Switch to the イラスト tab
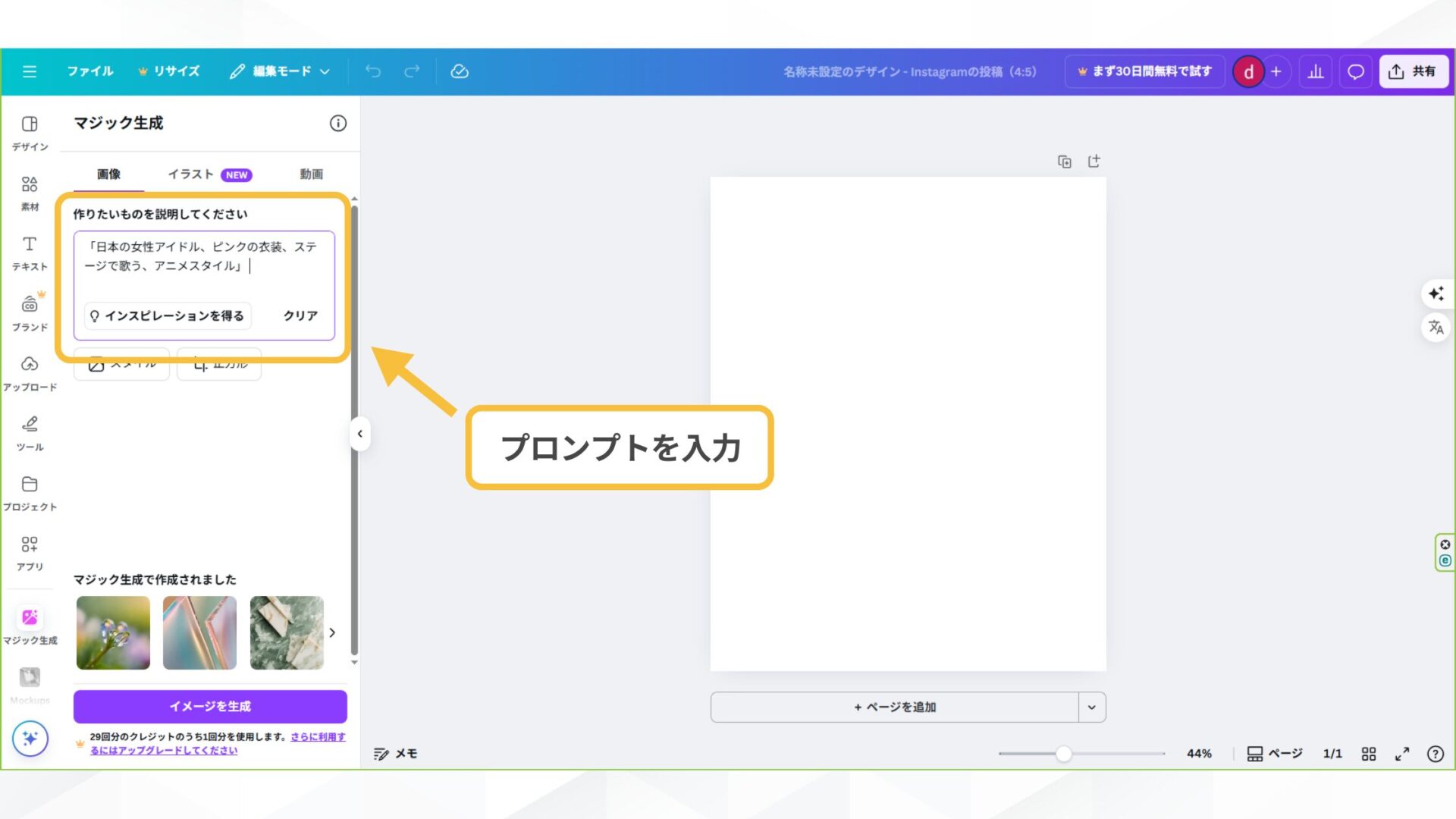 [x=190, y=174]
